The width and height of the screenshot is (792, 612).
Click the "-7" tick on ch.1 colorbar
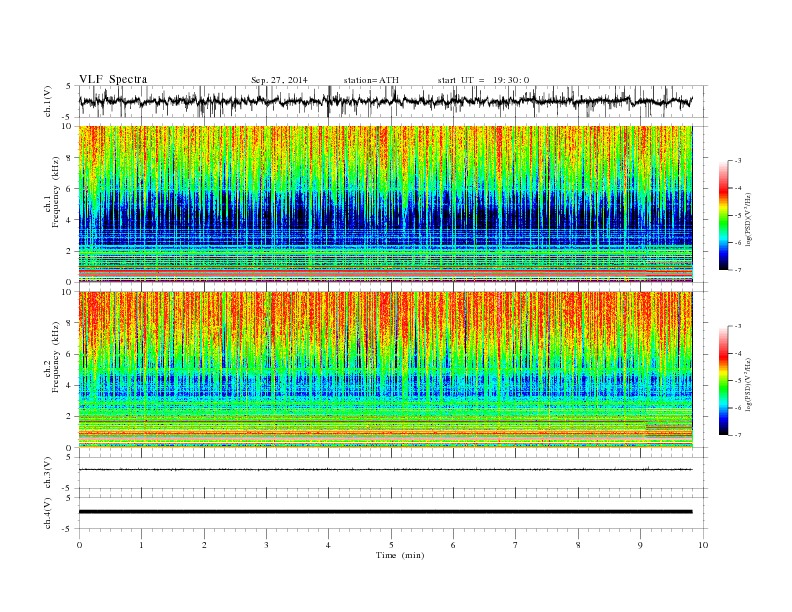(737, 270)
